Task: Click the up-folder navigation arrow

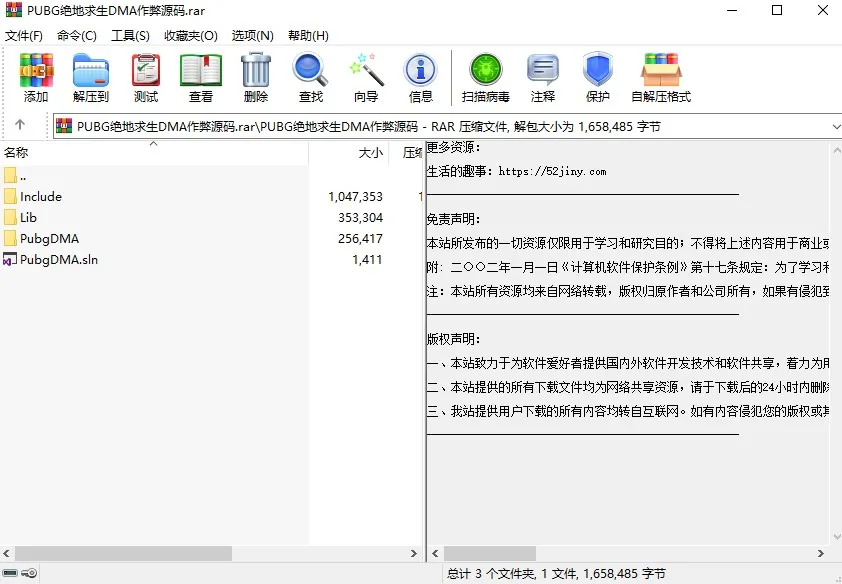Action: [x=22, y=126]
